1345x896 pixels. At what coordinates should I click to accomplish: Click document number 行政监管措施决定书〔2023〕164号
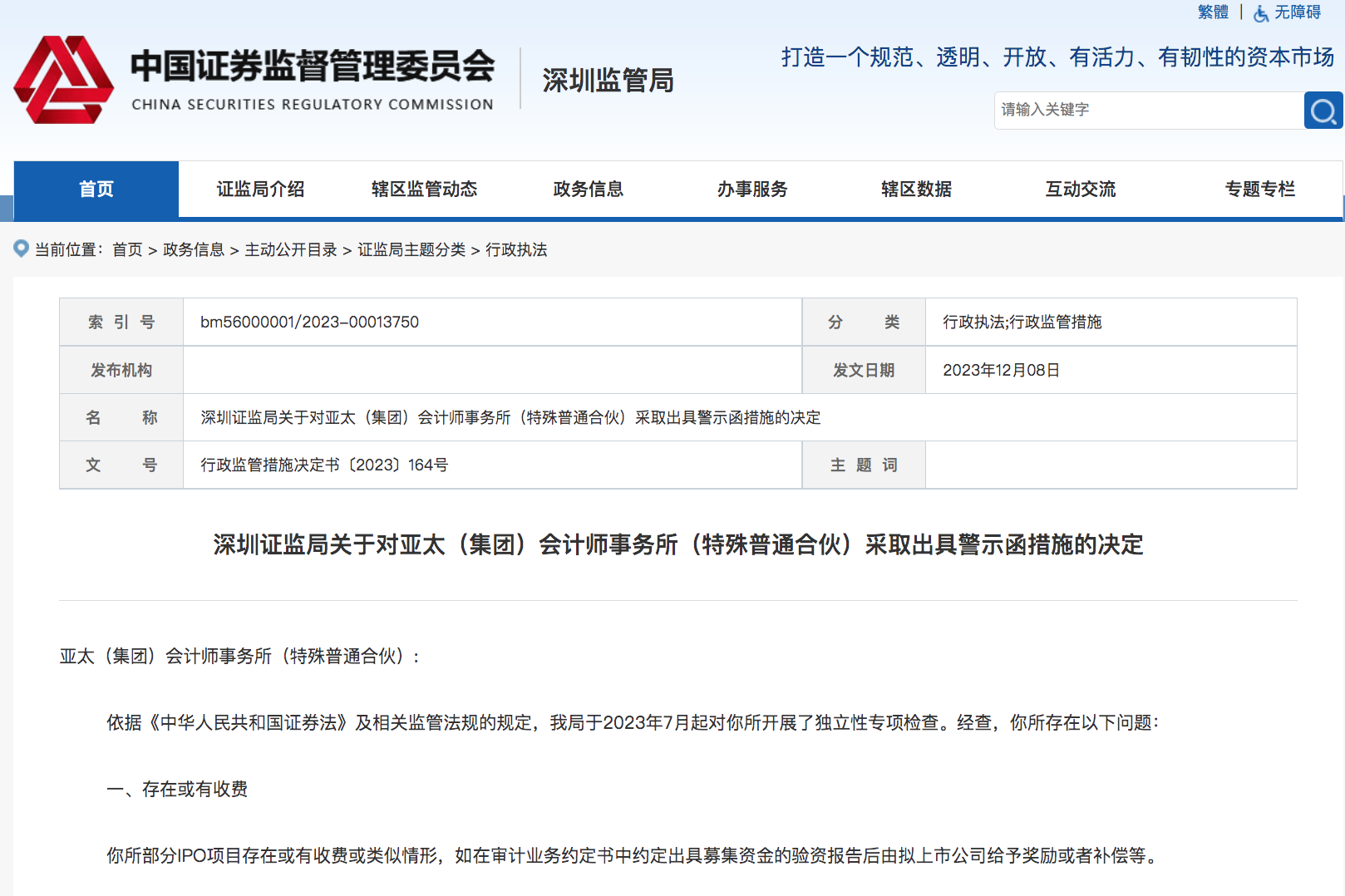click(324, 465)
